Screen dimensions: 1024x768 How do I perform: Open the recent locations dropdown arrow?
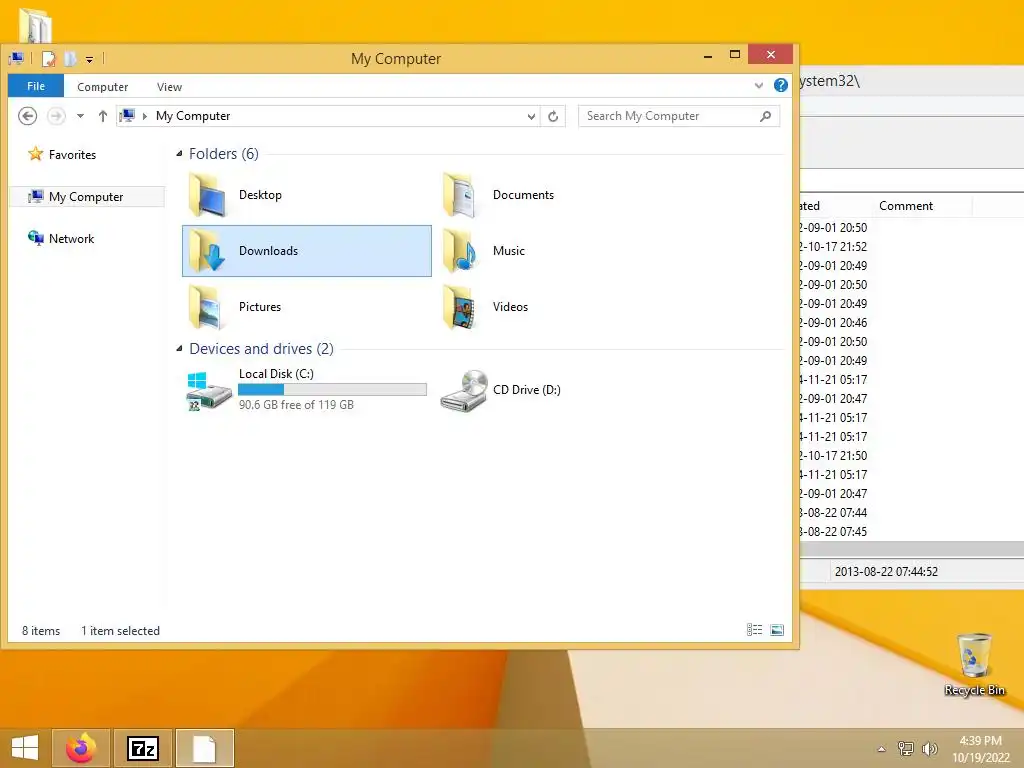coord(80,116)
